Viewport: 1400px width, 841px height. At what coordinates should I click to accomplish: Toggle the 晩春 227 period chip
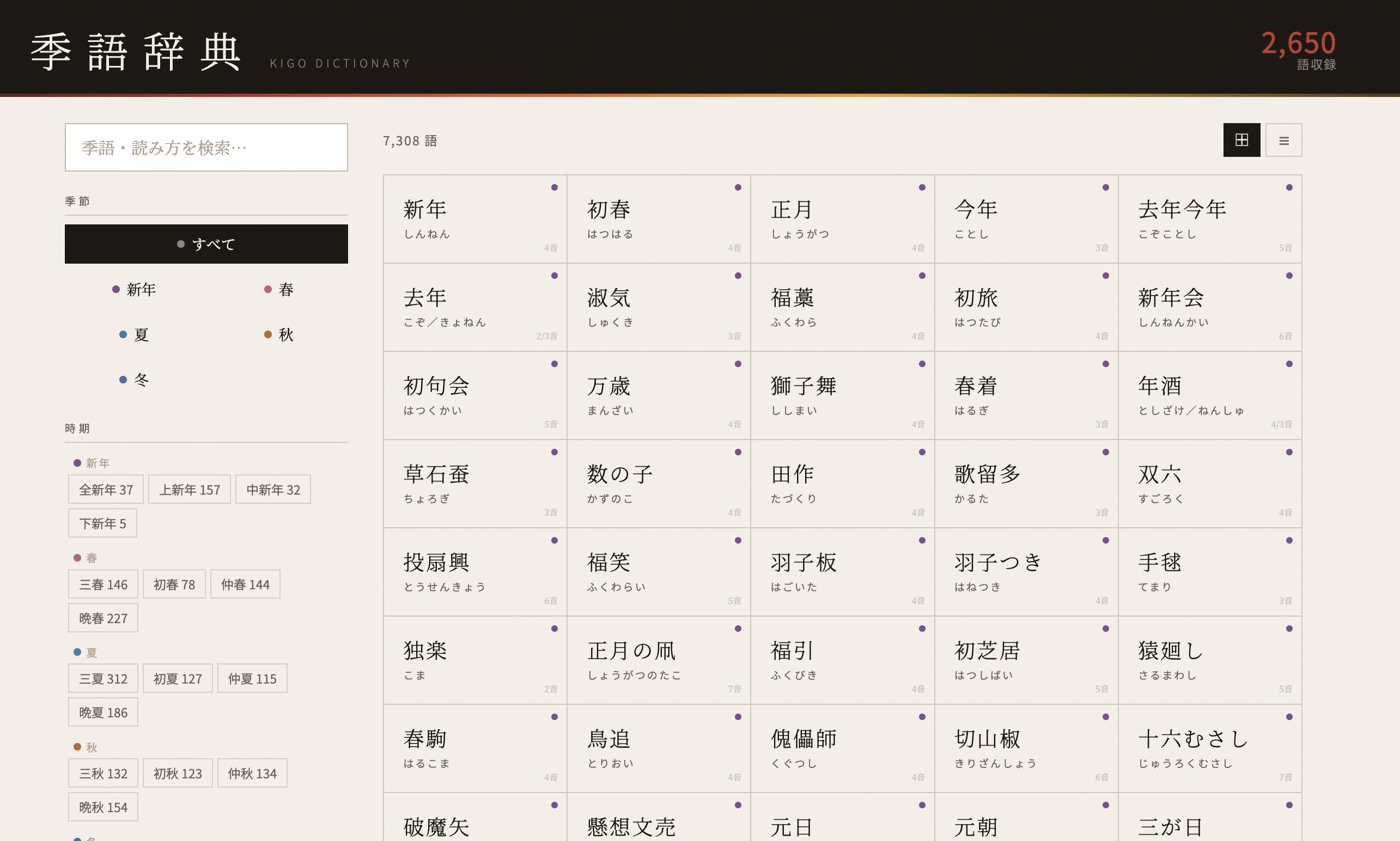coord(102,618)
